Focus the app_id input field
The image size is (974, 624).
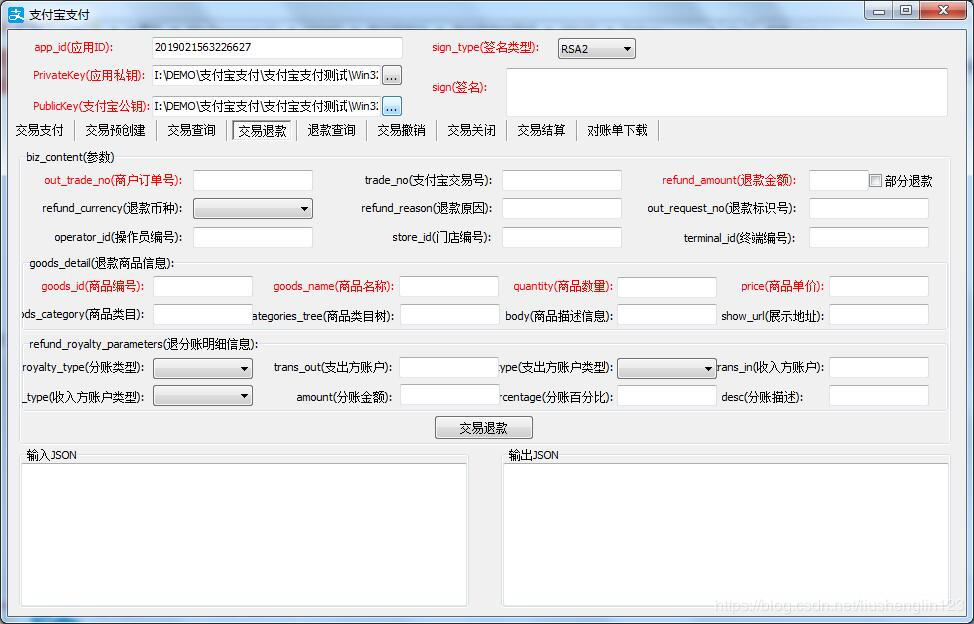coord(277,48)
